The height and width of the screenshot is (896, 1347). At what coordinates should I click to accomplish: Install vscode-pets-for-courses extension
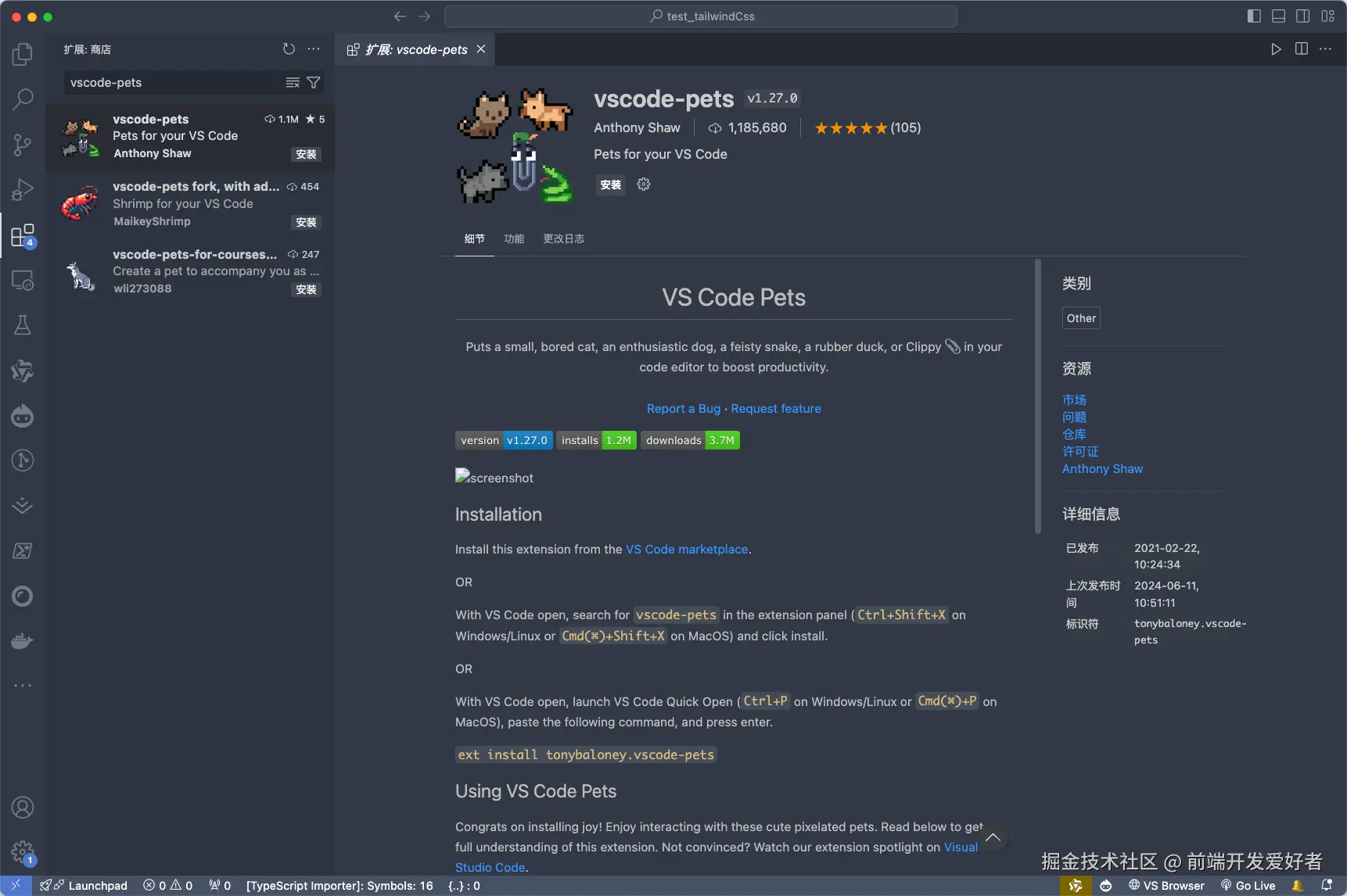coord(306,290)
